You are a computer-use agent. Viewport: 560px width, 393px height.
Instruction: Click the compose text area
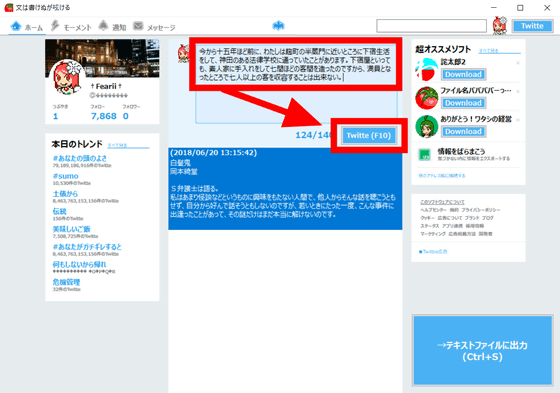click(x=296, y=83)
